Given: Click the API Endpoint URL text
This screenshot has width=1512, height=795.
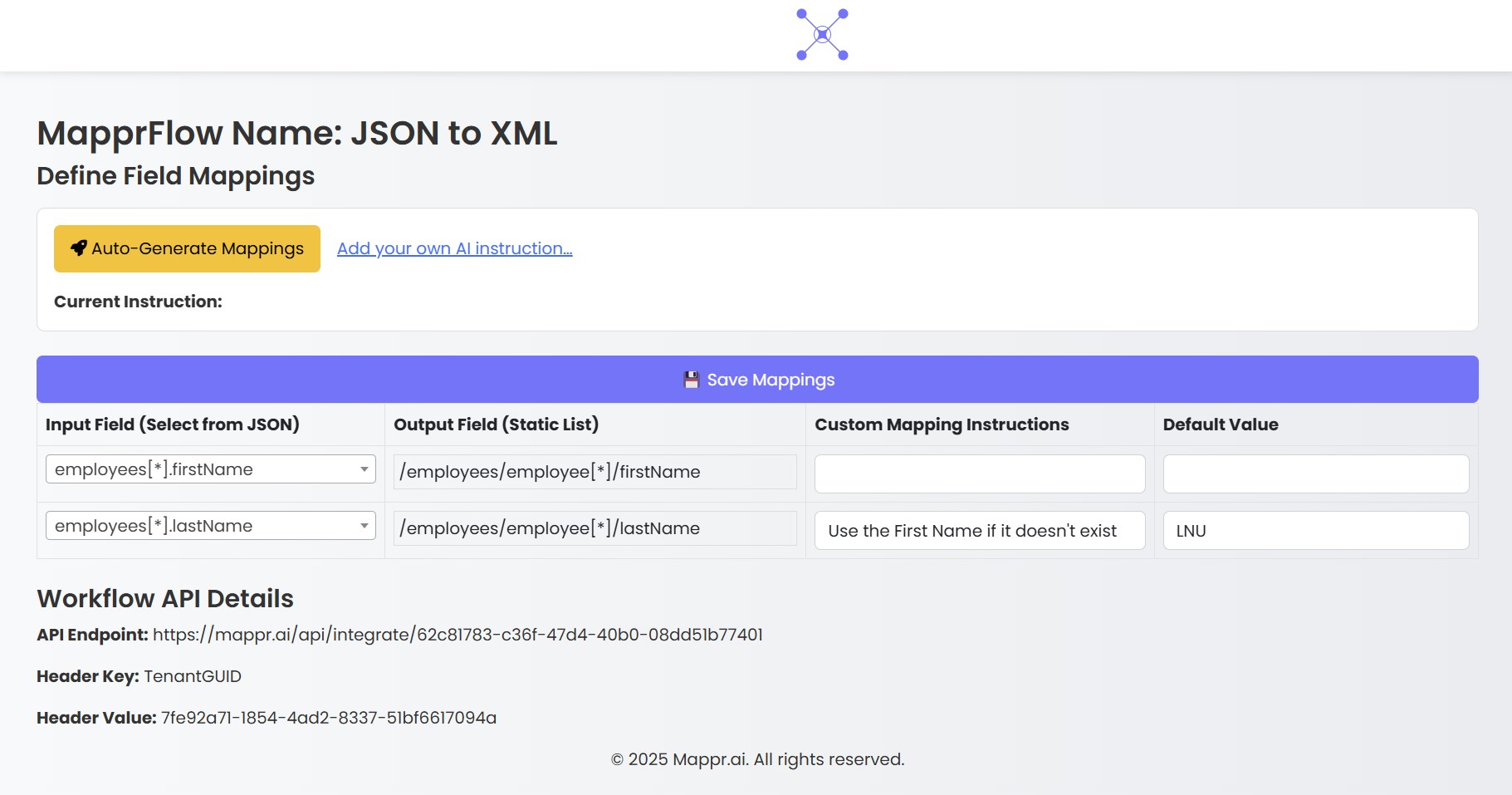Looking at the screenshot, I should click(x=458, y=635).
